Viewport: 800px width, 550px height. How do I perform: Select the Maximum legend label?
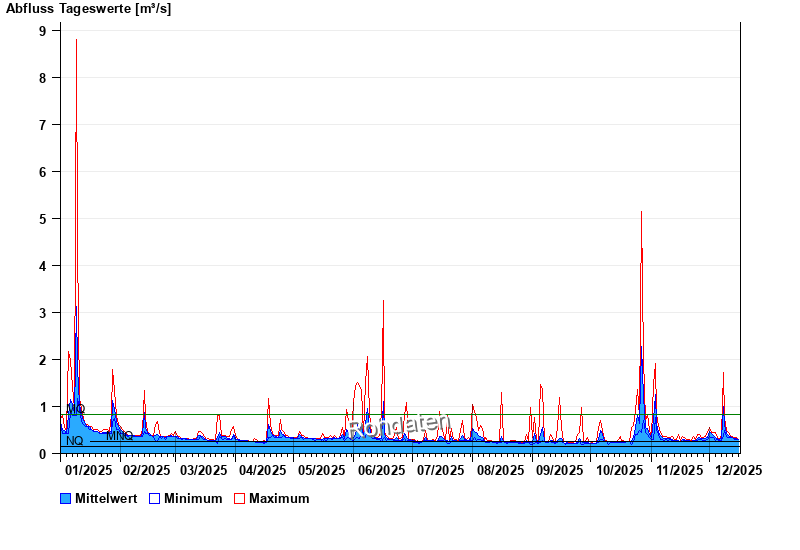pyautogui.click(x=279, y=498)
